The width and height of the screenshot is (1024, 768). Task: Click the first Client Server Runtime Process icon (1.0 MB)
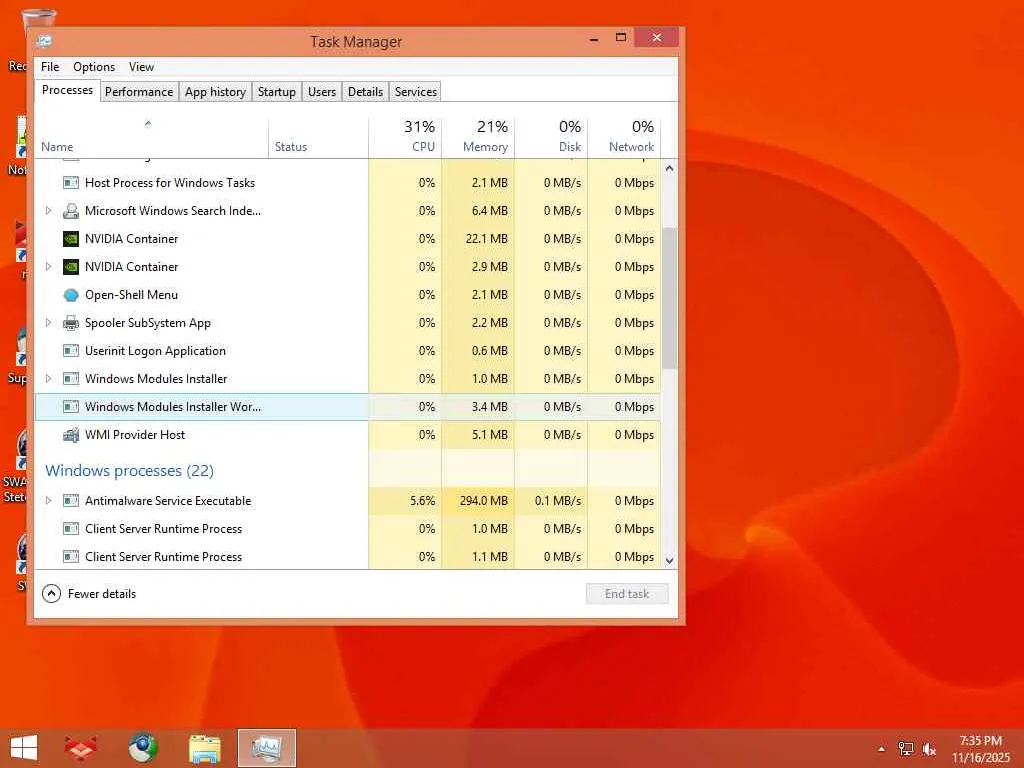[x=71, y=529]
